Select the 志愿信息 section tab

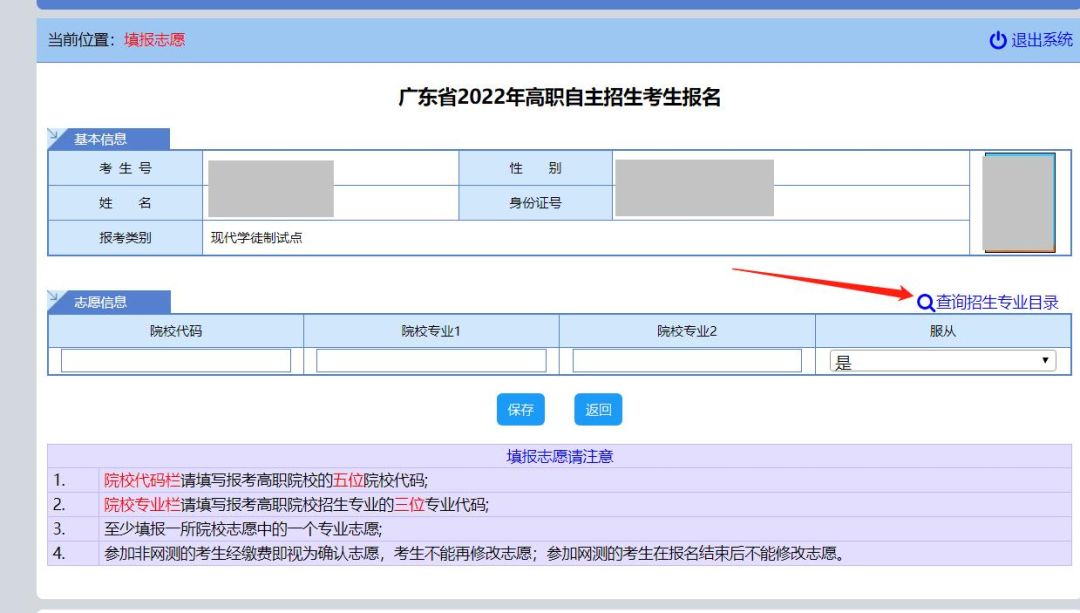click(x=100, y=302)
